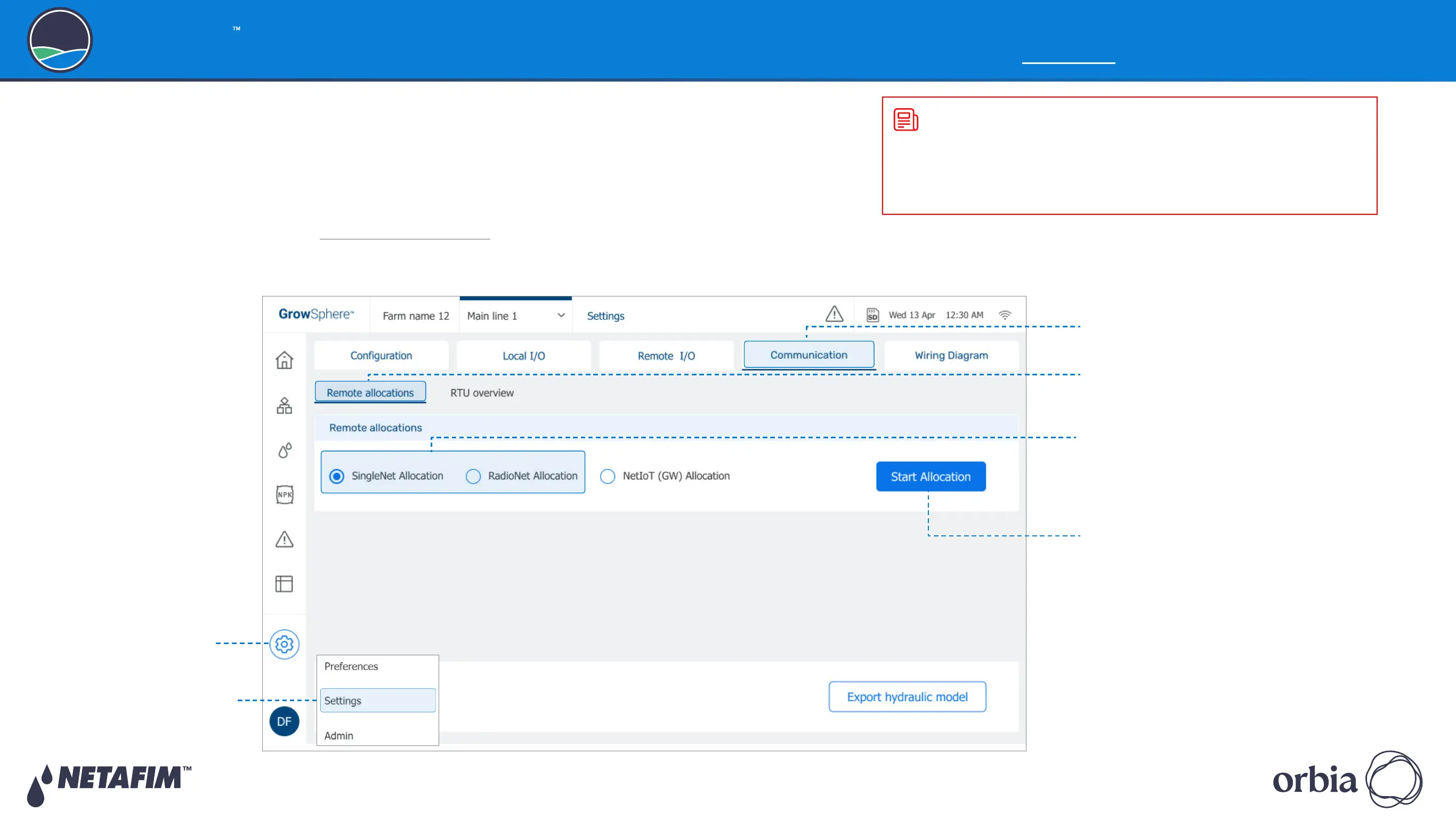Open the NPK fertilizer sidebar icon

point(284,495)
